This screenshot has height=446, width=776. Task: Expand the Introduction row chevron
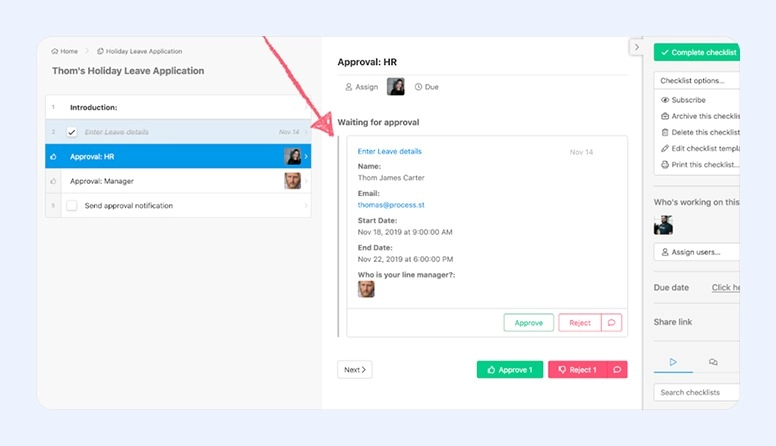coord(306,107)
